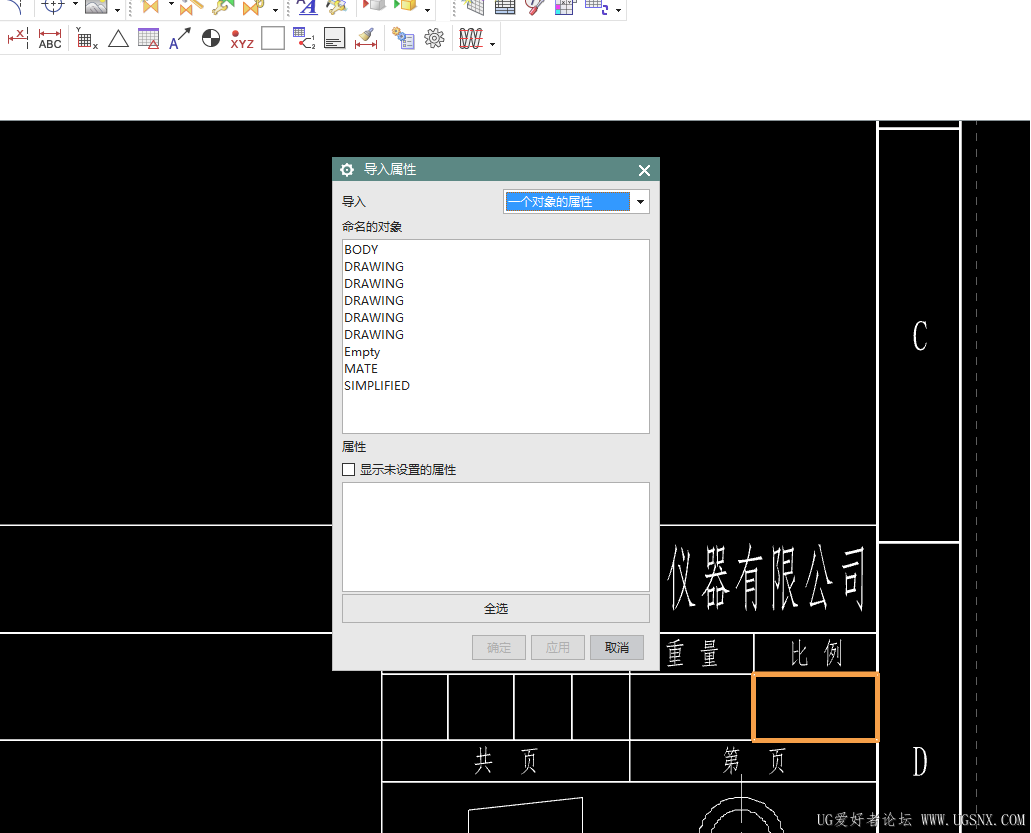The height and width of the screenshot is (833, 1031).
Task: Select the MATE object in list
Action: 361,369
